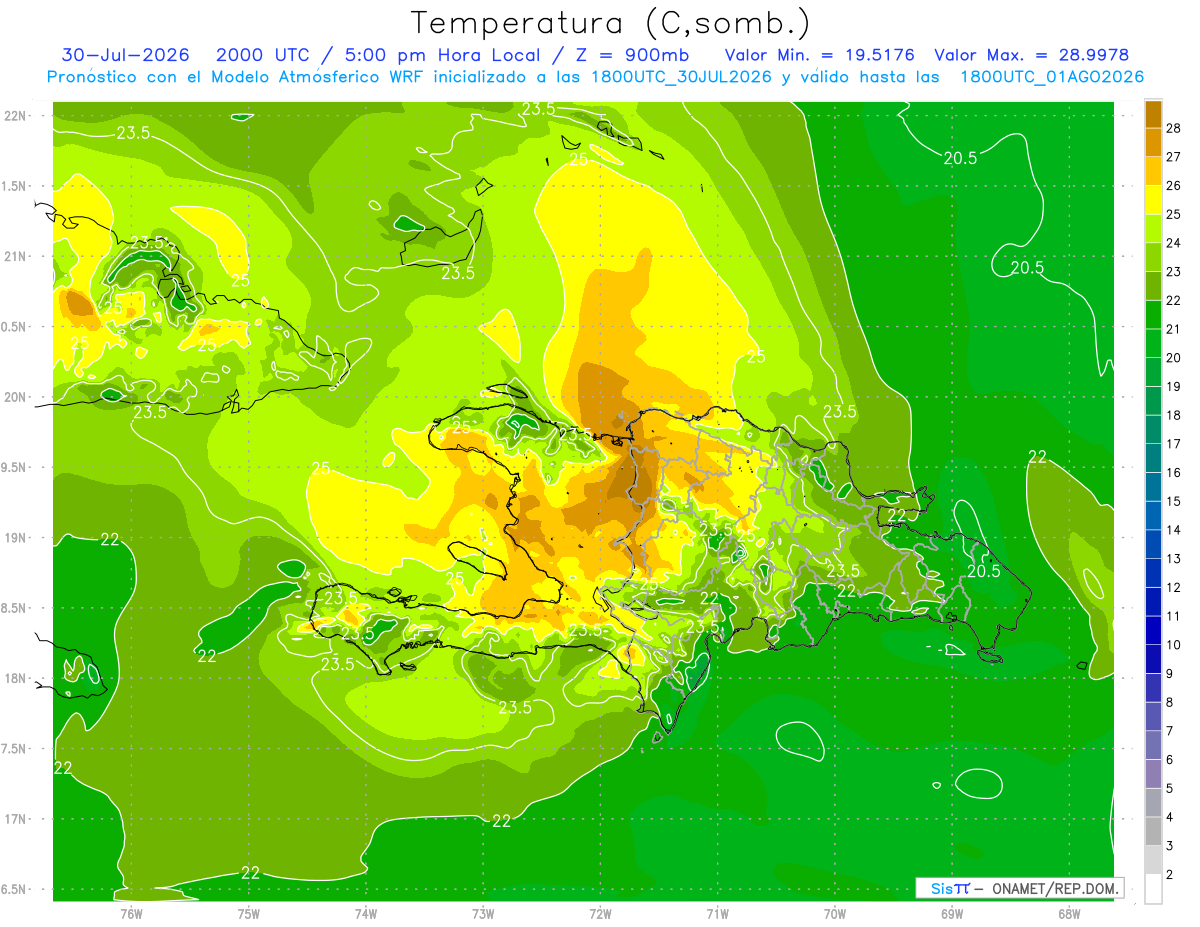This screenshot has height=927, width=1200.
Task: Click the legend swatch between 27 and 26
Action: [x=1153, y=171]
